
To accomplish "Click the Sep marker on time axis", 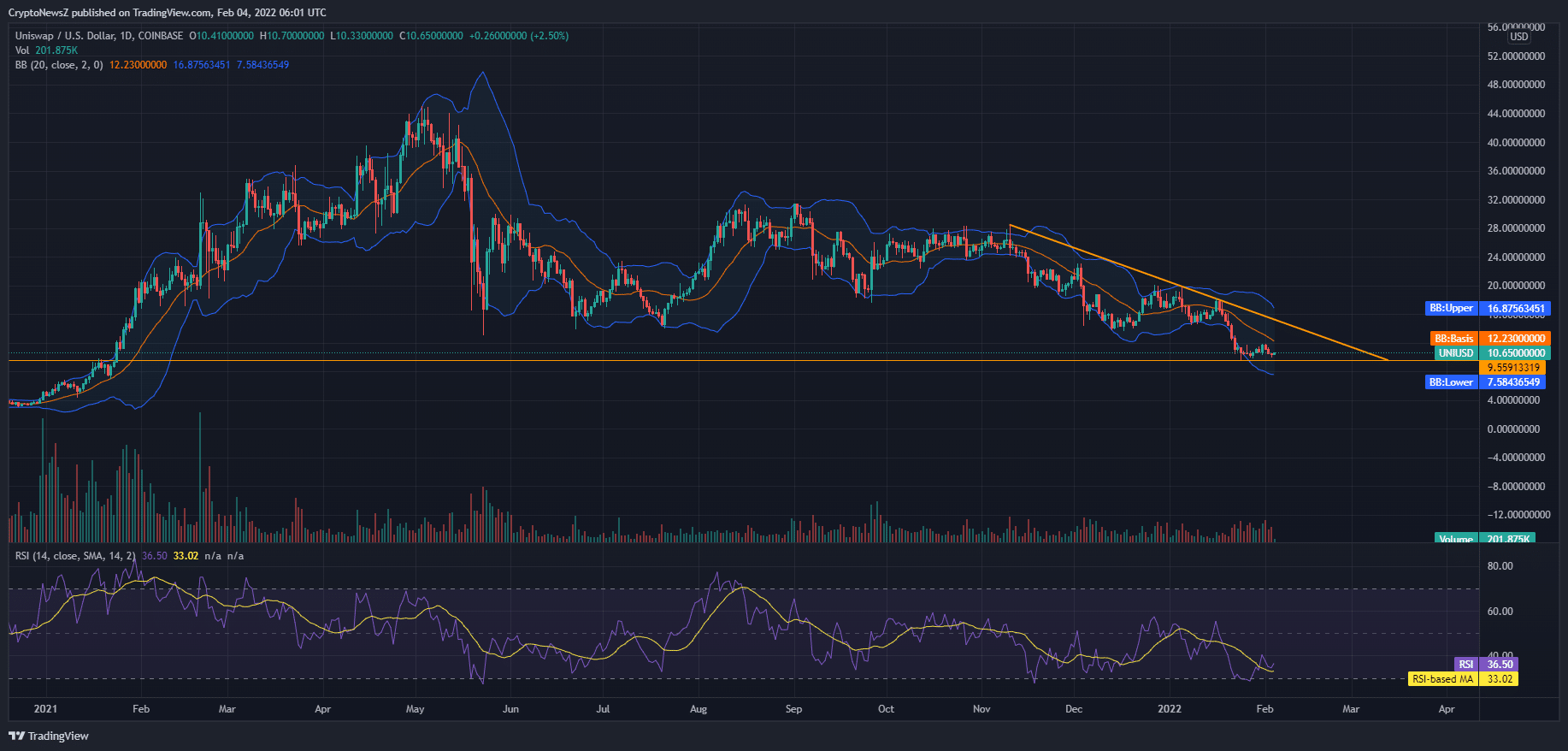I will [793, 709].
